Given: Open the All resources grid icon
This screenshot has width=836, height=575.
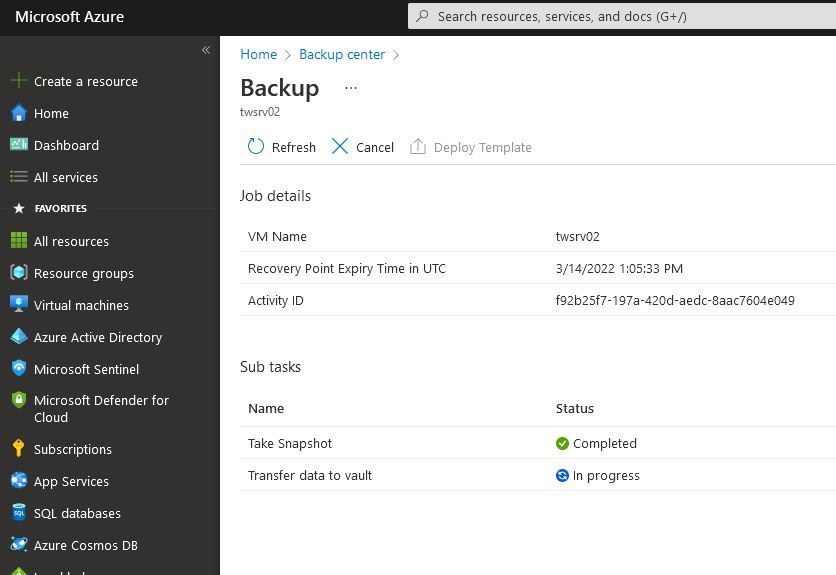Looking at the screenshot, I should [19, 241].
